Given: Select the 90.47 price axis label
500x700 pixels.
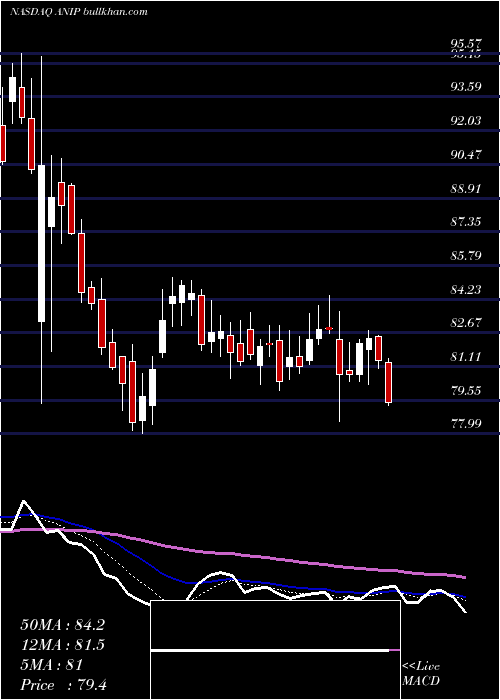Looking at the screenshot, I should coord(466,154).
